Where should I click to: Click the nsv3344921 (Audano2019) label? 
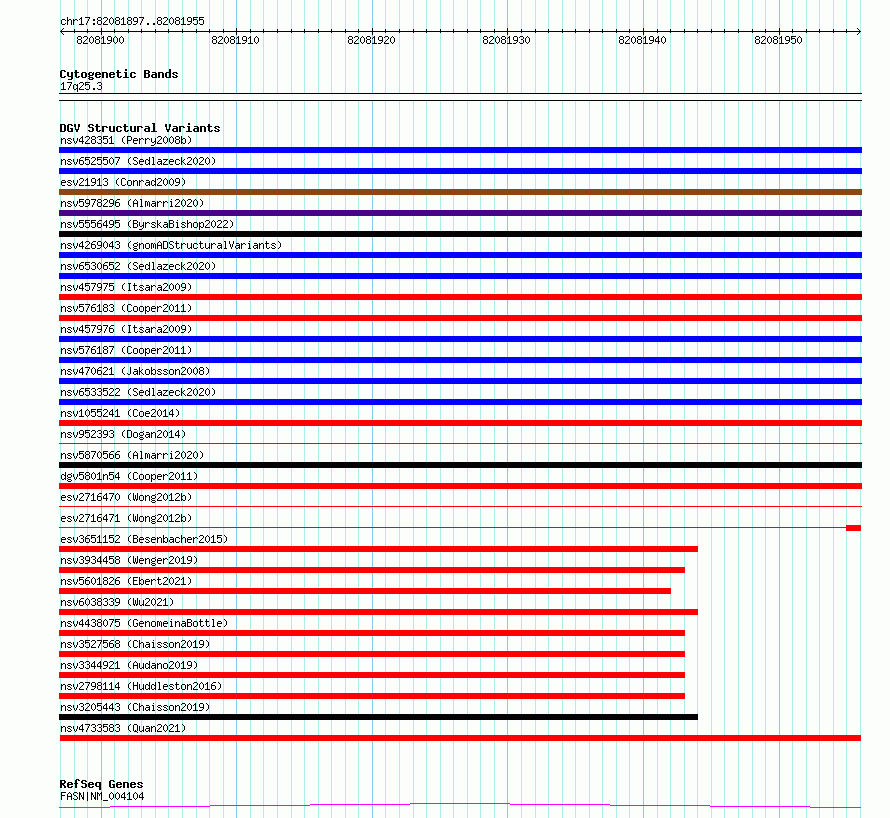129,665
